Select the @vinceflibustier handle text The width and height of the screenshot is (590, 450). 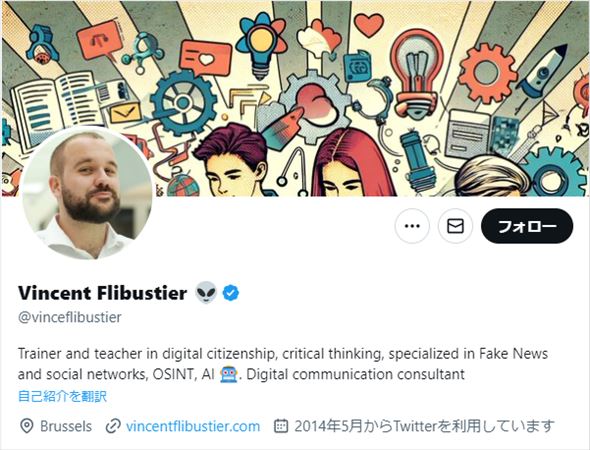pyautogui.click(x=70, y=317)
